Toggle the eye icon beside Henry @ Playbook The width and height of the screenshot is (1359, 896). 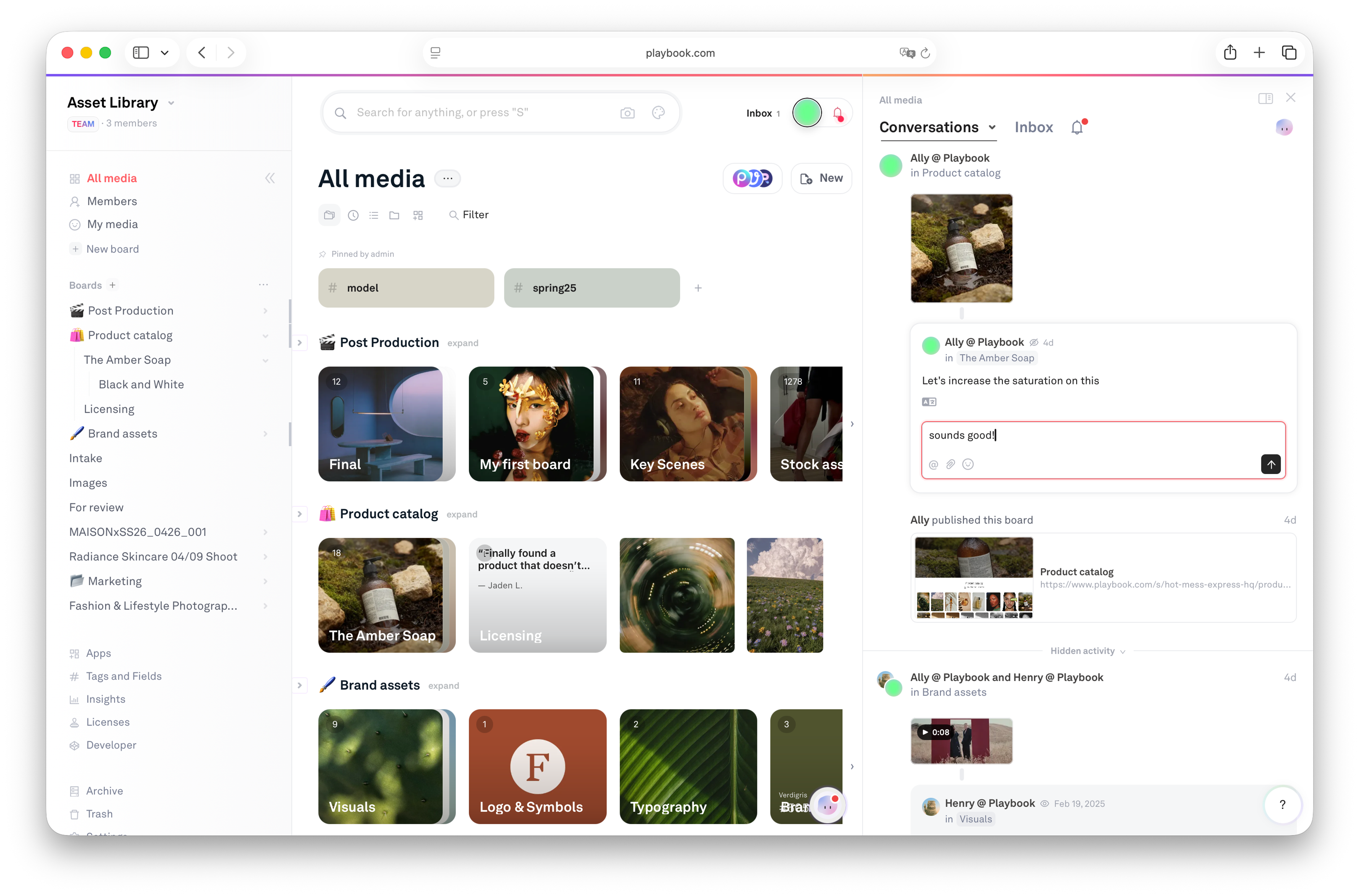[x=1044, y=803]
